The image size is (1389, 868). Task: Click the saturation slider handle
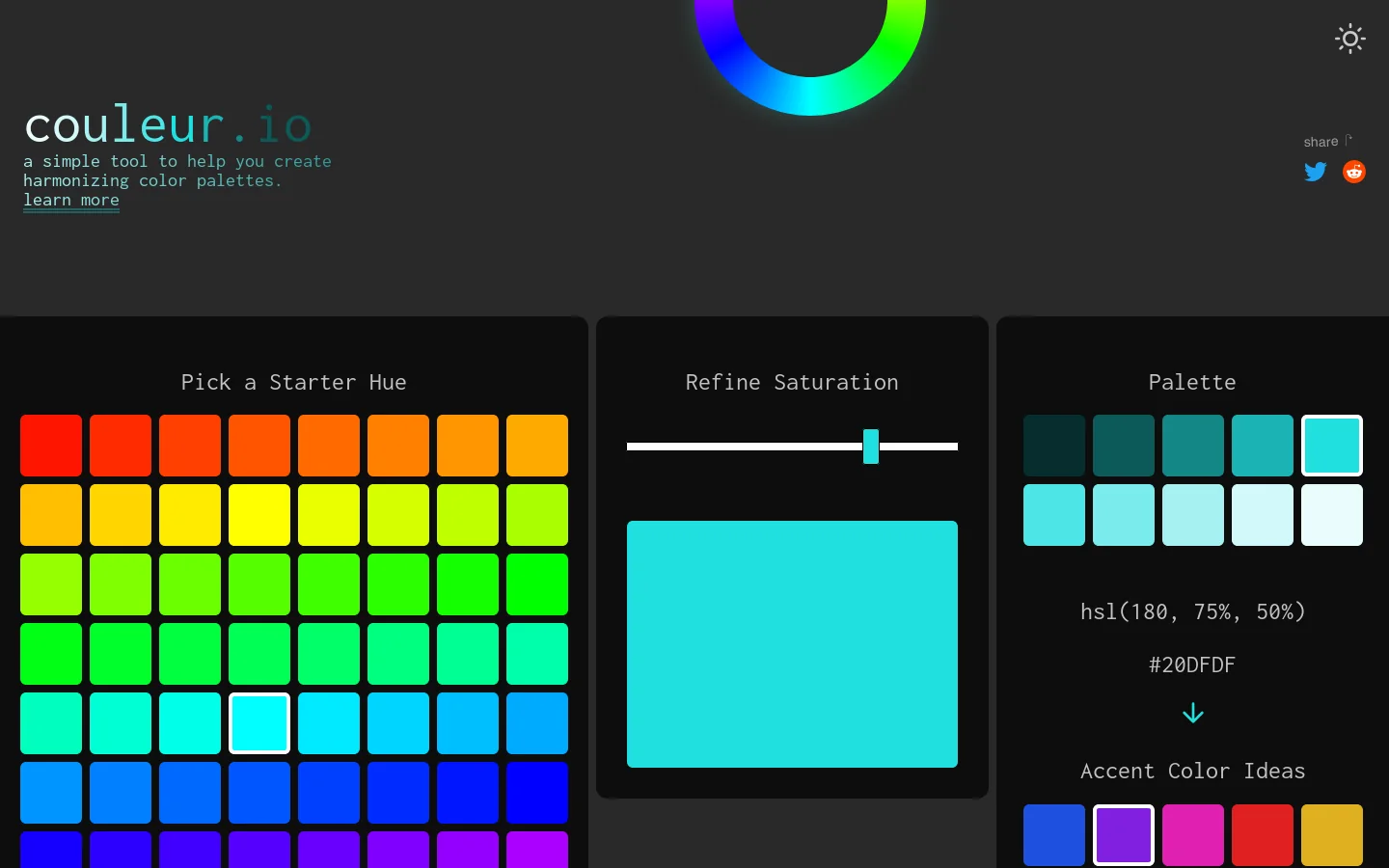coord(871,447)
